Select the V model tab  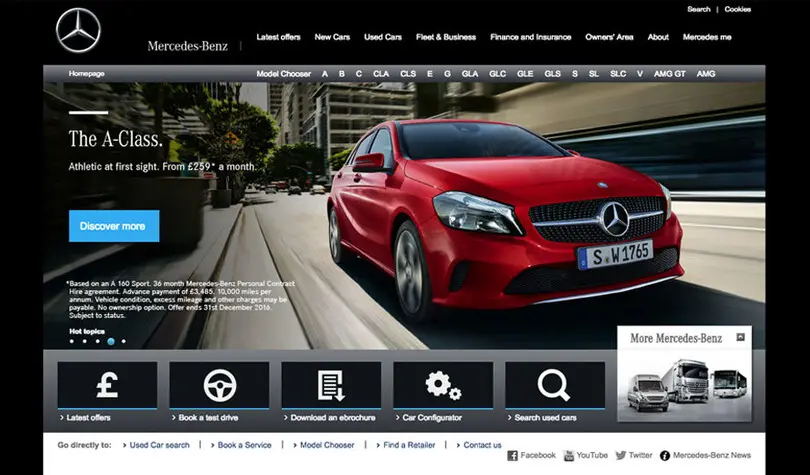(640, 74)
